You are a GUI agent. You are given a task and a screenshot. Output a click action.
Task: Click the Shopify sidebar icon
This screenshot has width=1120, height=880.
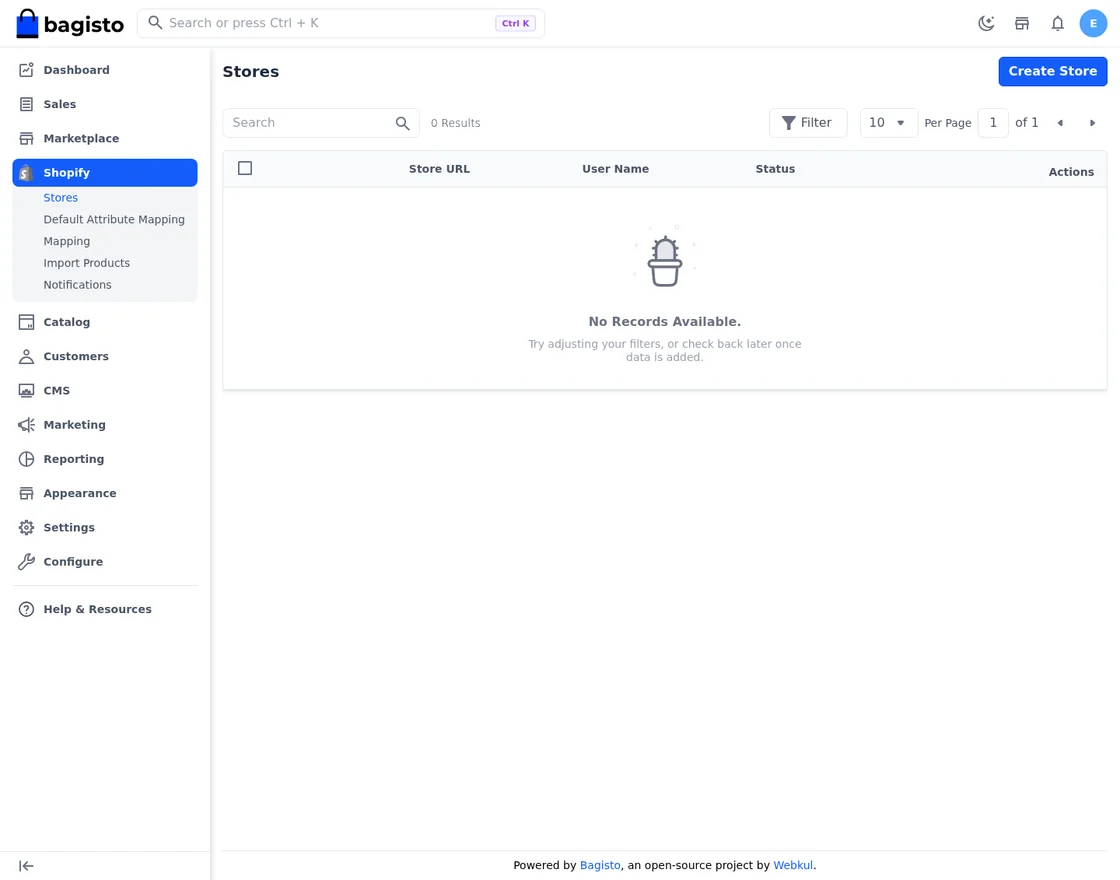pos(26,173)
